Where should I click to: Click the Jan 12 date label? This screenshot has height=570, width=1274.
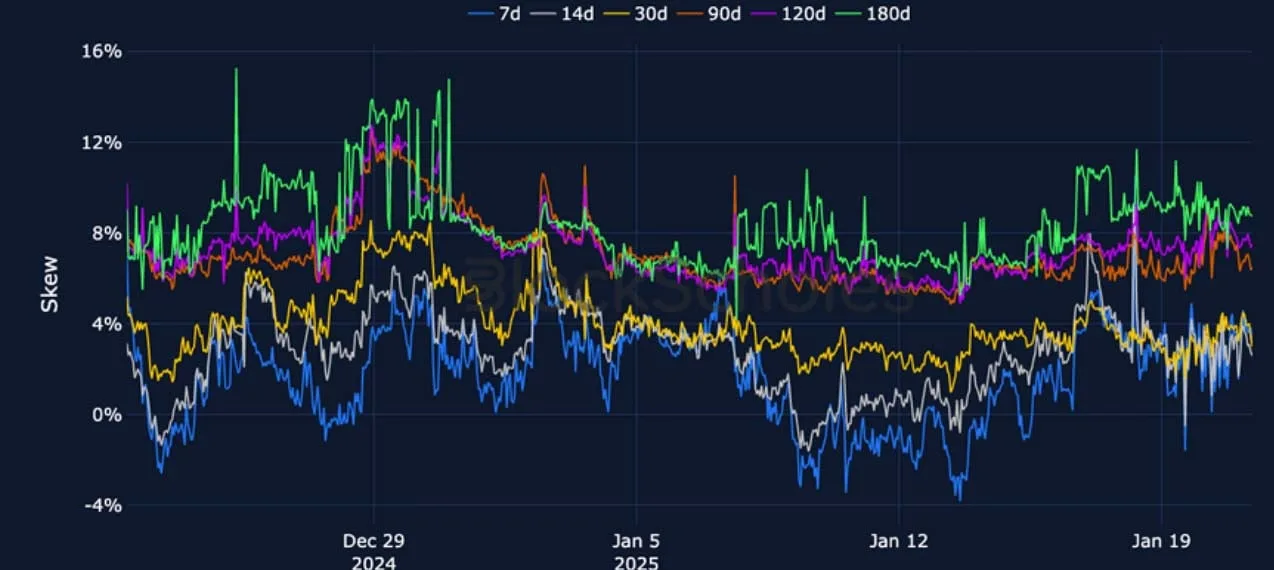coord(898,541)
